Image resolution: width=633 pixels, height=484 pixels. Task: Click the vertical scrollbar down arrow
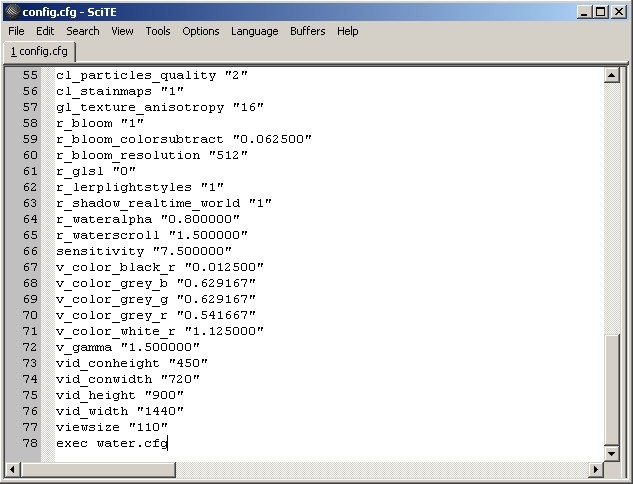tap(612, 453)
